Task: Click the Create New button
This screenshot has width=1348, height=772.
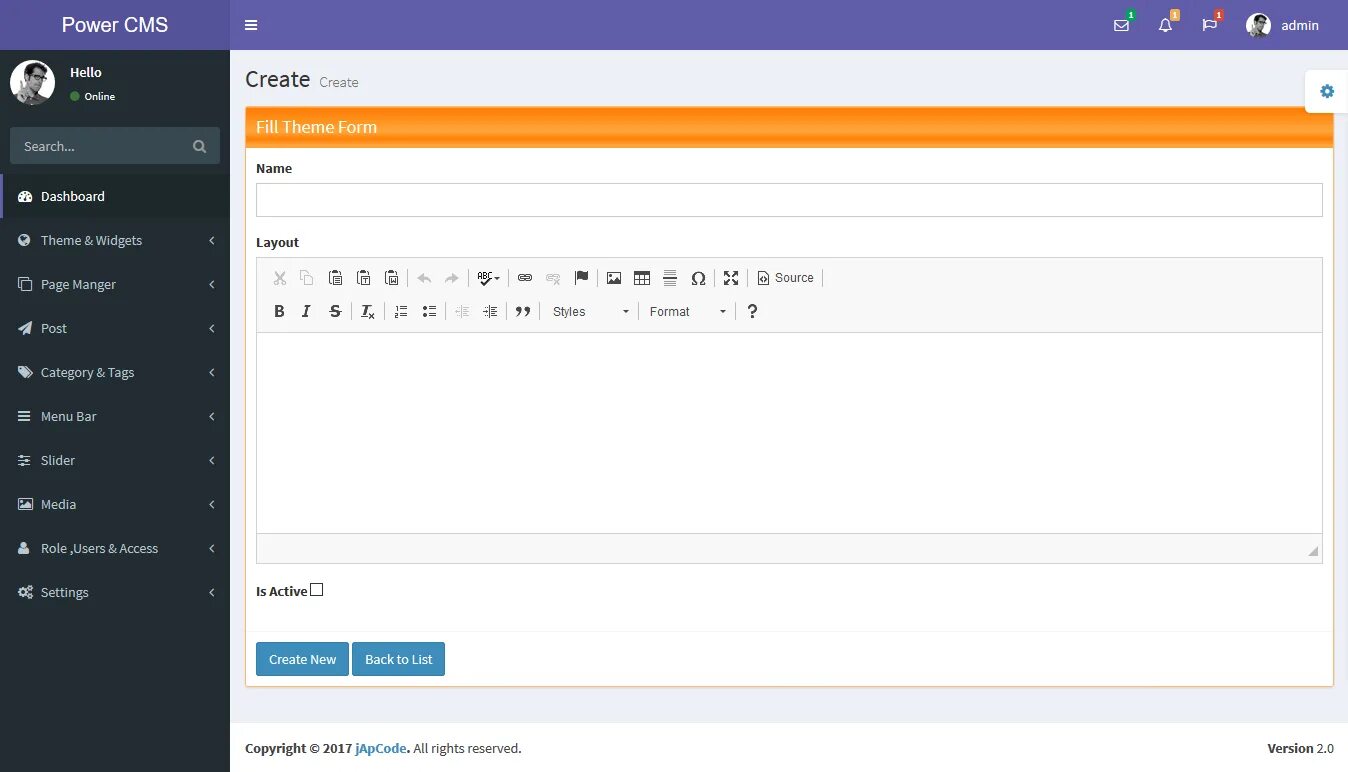Action: [x=302, y=659]
